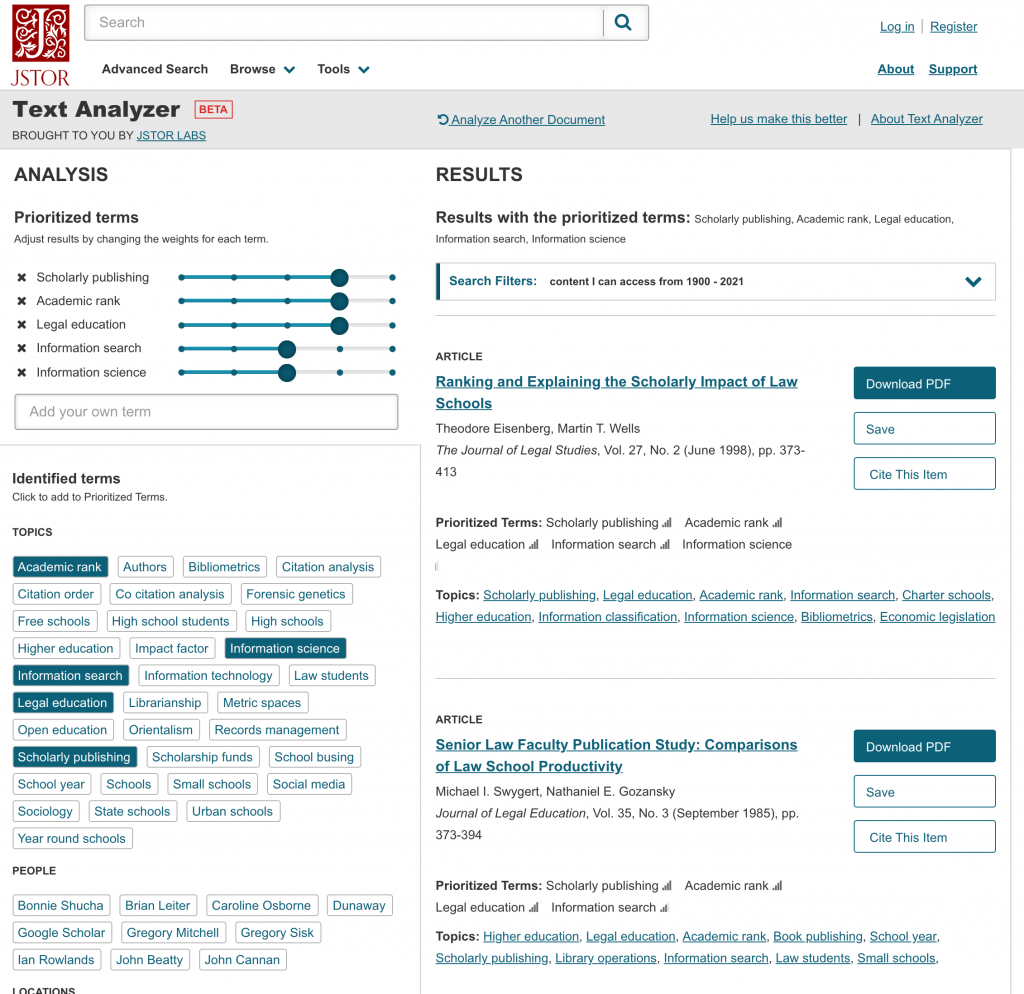1024x994 pixels.
Task: Click Economic legislation topic link
Action: click(x=937, y=617)
